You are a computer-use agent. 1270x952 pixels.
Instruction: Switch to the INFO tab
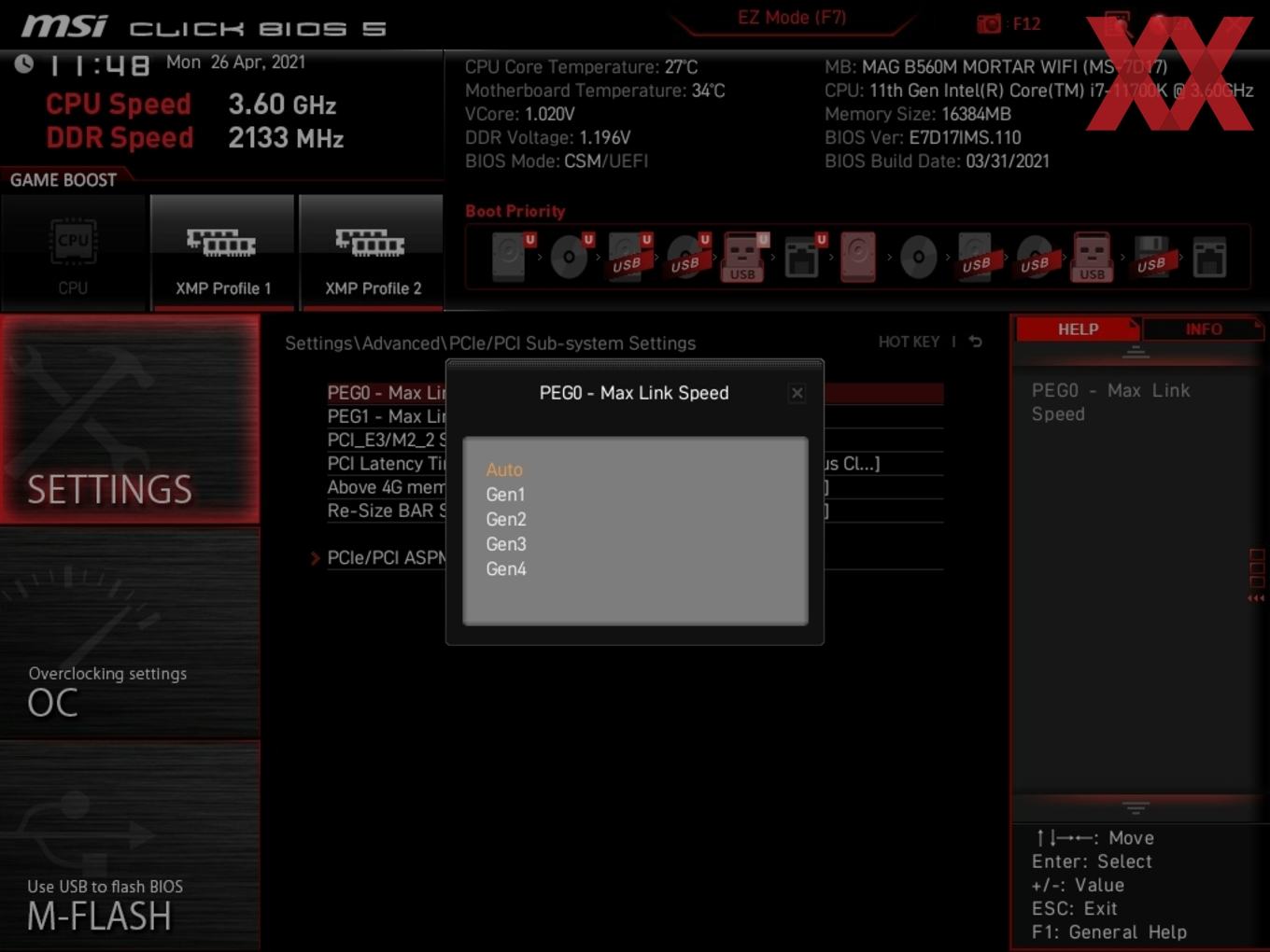(x=1204, y=329)
